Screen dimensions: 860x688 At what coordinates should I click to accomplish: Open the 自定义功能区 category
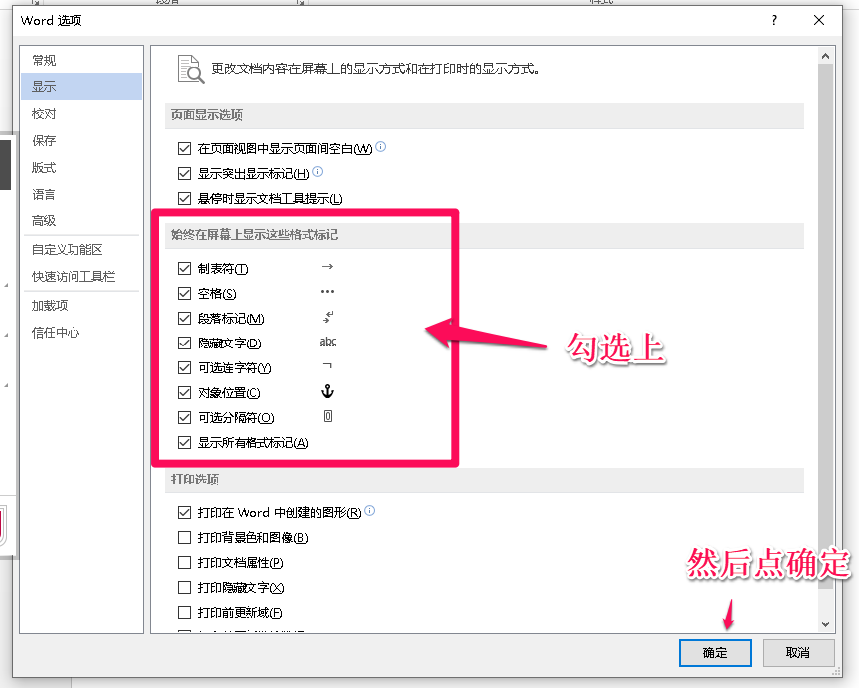[x=81, y=250]
